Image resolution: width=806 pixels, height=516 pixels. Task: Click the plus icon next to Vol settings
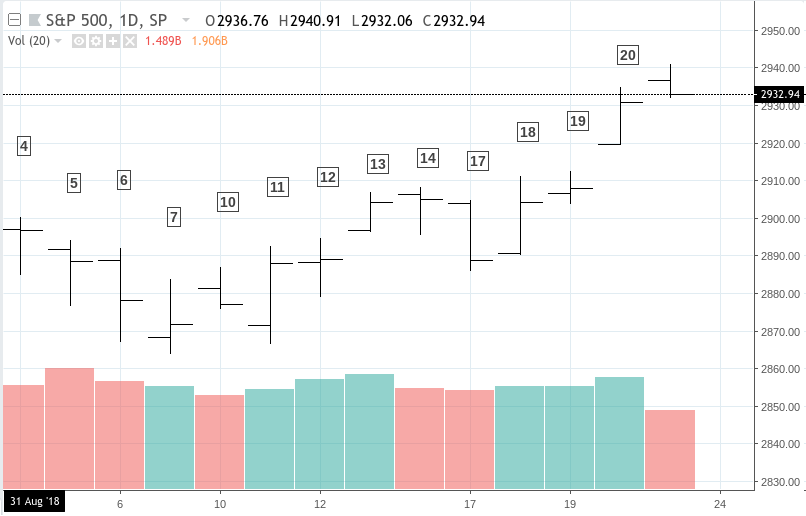pyautogui.click(x=111, y=41)
